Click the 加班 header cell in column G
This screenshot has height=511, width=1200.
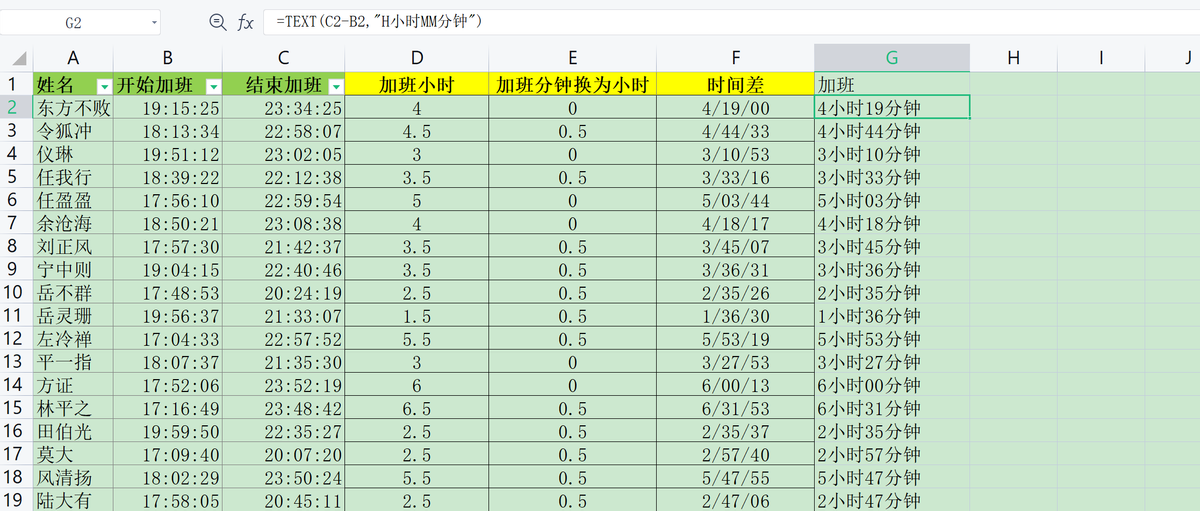point(892,84)
